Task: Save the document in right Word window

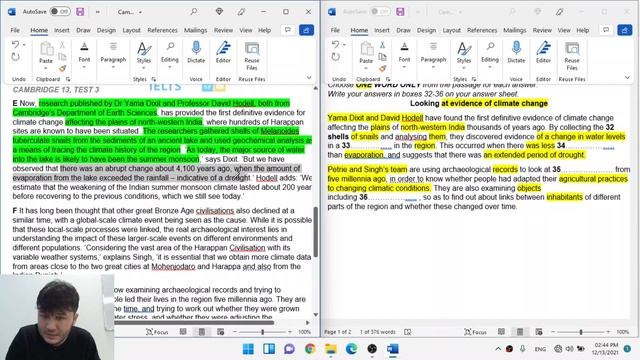Action: point(400,11)
